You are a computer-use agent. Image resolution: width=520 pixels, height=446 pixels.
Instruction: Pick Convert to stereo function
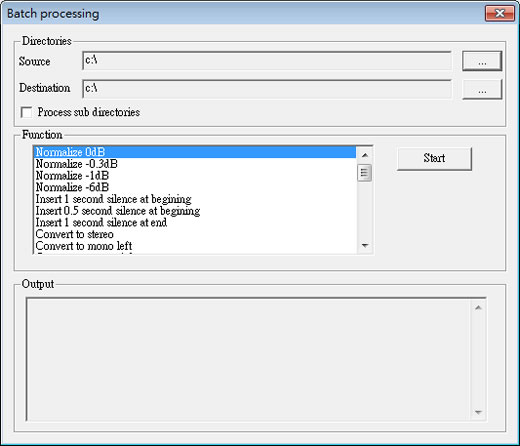click(195, 234)
